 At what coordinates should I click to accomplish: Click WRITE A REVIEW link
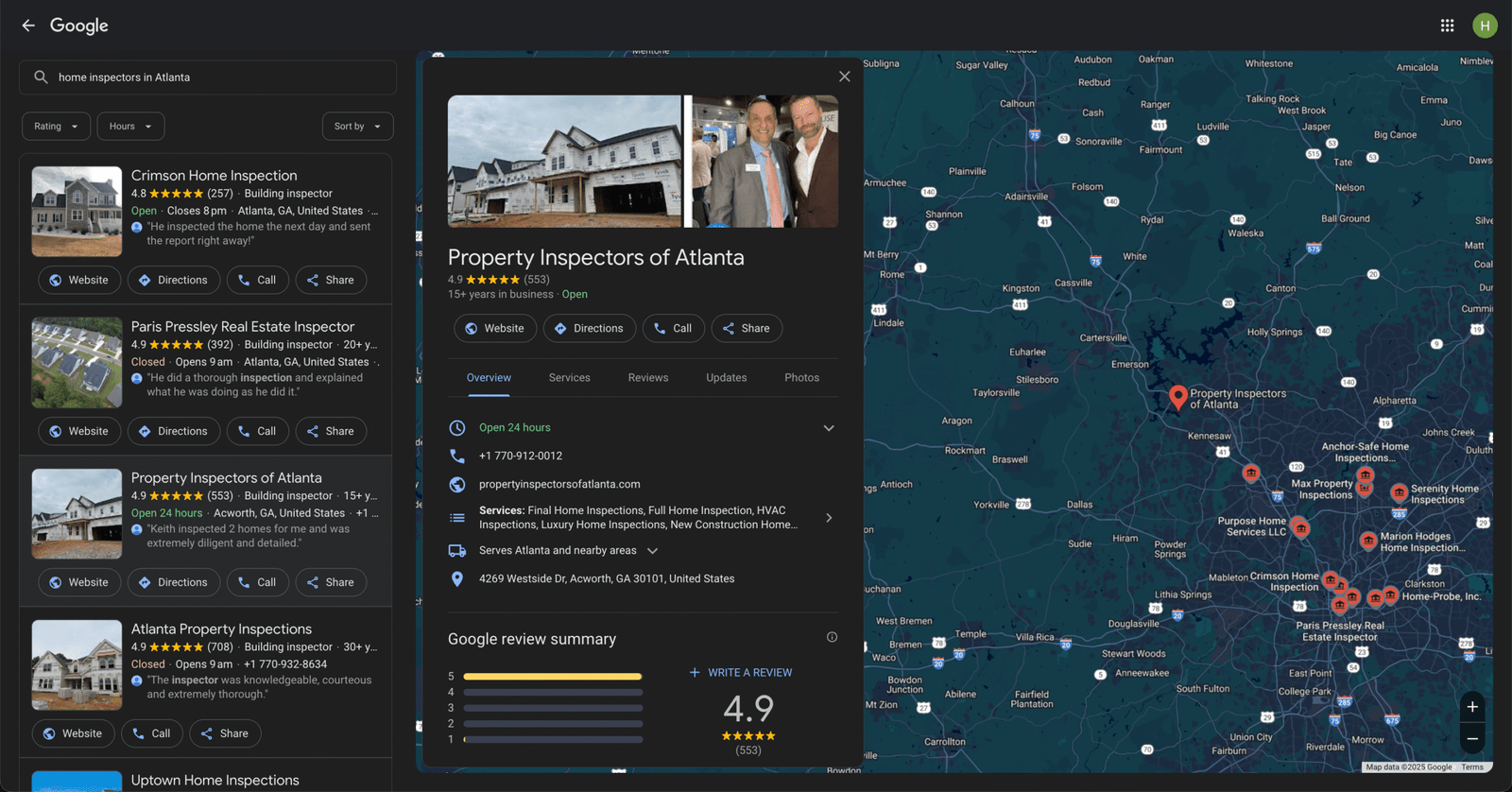coord(741,673)
